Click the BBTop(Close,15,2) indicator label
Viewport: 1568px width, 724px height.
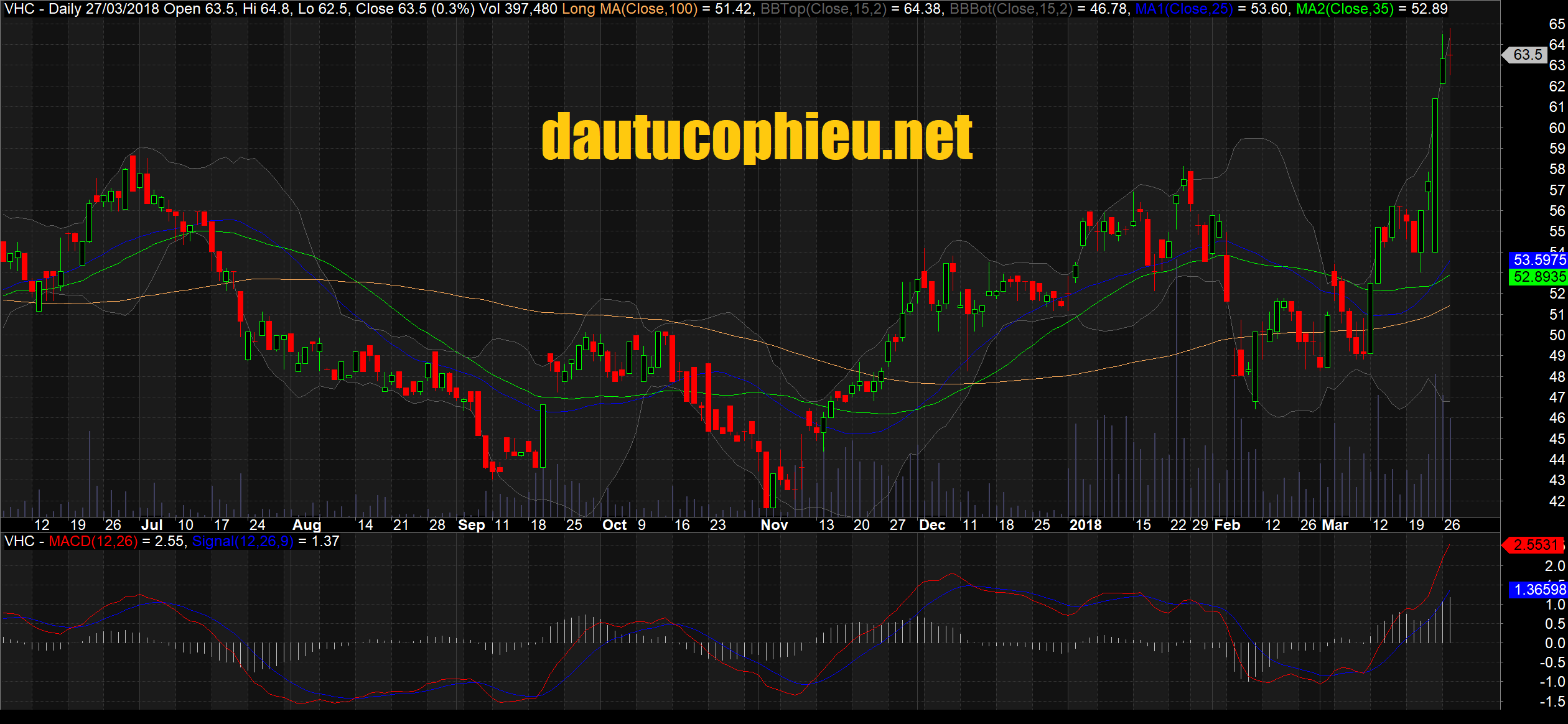click(x=823, y=9)
